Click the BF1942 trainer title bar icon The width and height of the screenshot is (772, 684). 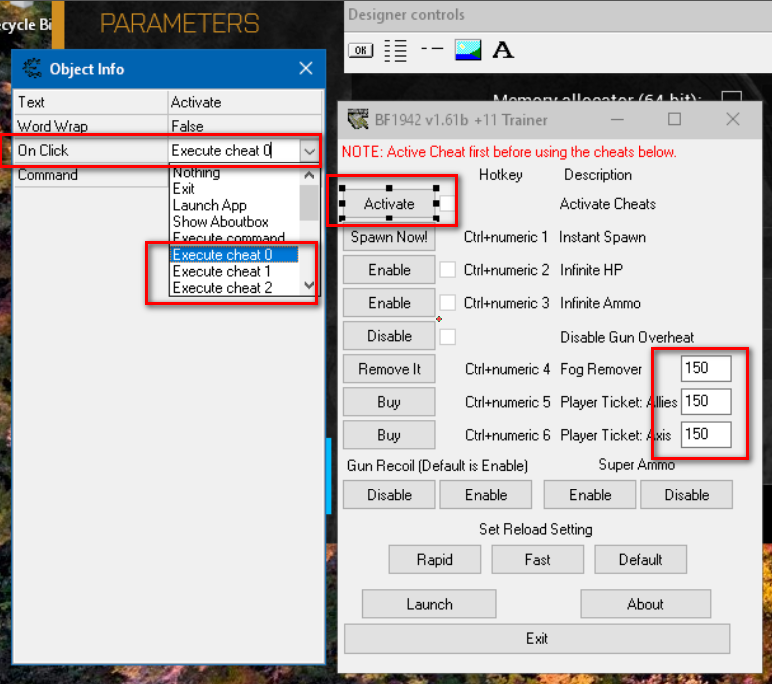pyautogui.click(x=357, y=120)
